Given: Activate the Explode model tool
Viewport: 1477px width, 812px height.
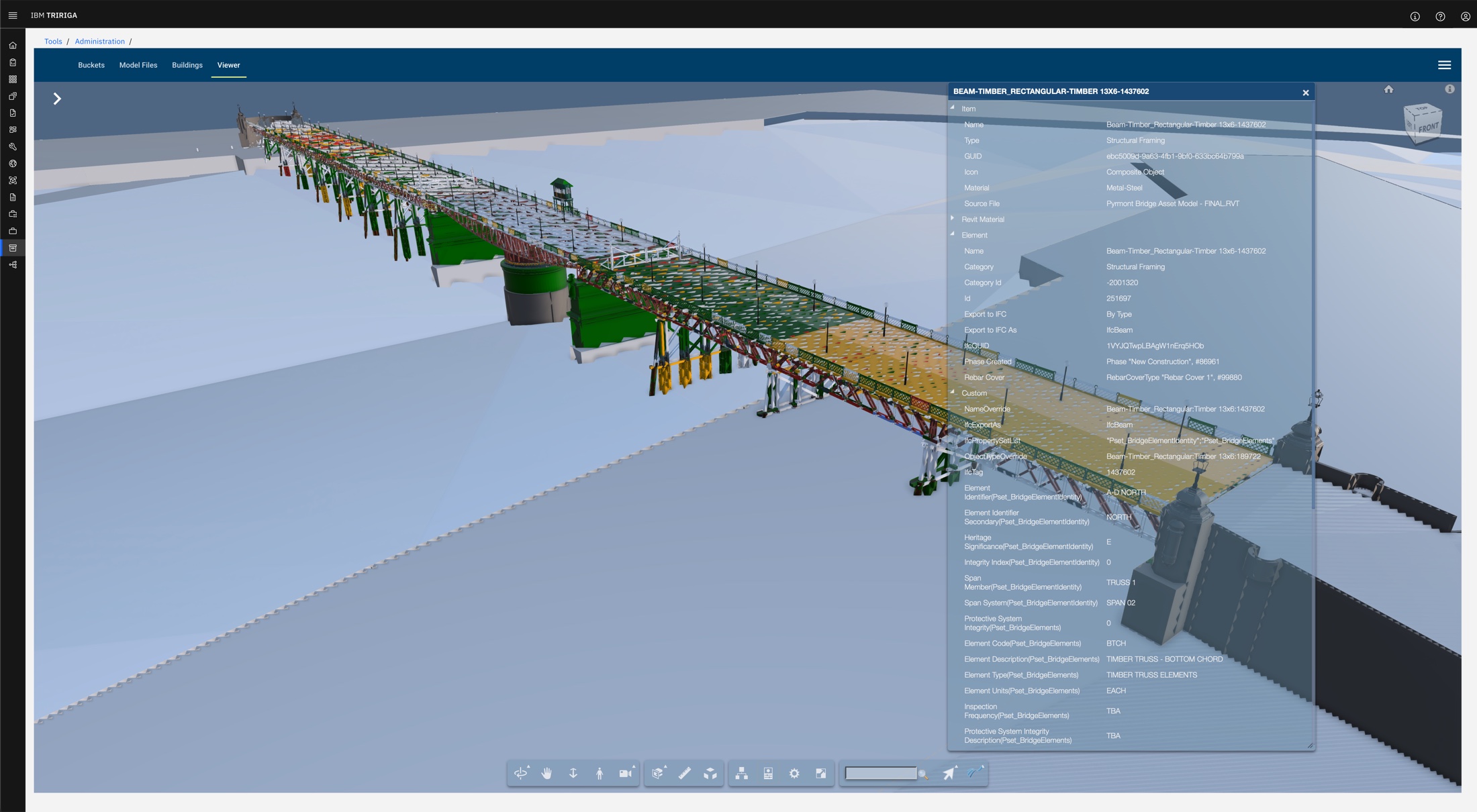Looking at the screenshot, I should [710, 773].
